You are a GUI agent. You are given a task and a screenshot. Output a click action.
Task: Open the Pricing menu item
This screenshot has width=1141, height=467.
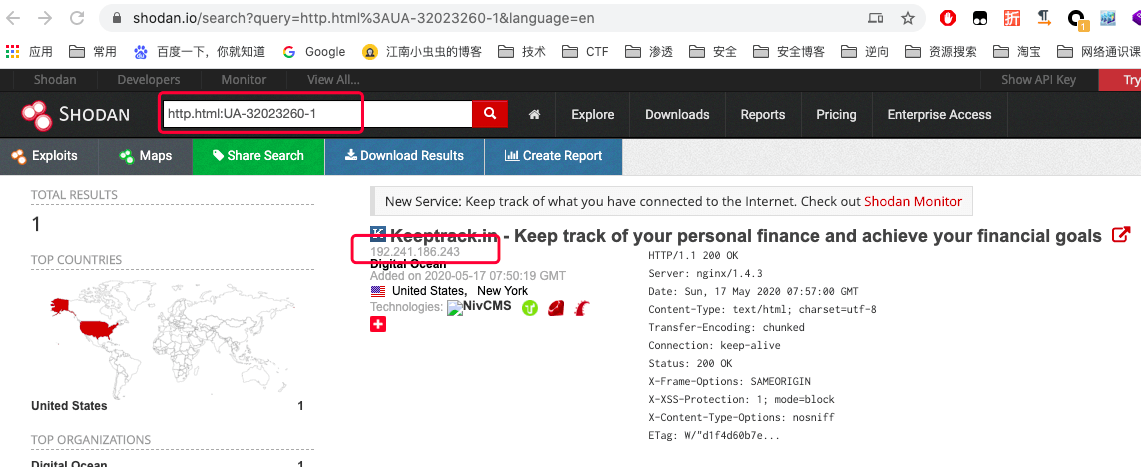[836, 114]
